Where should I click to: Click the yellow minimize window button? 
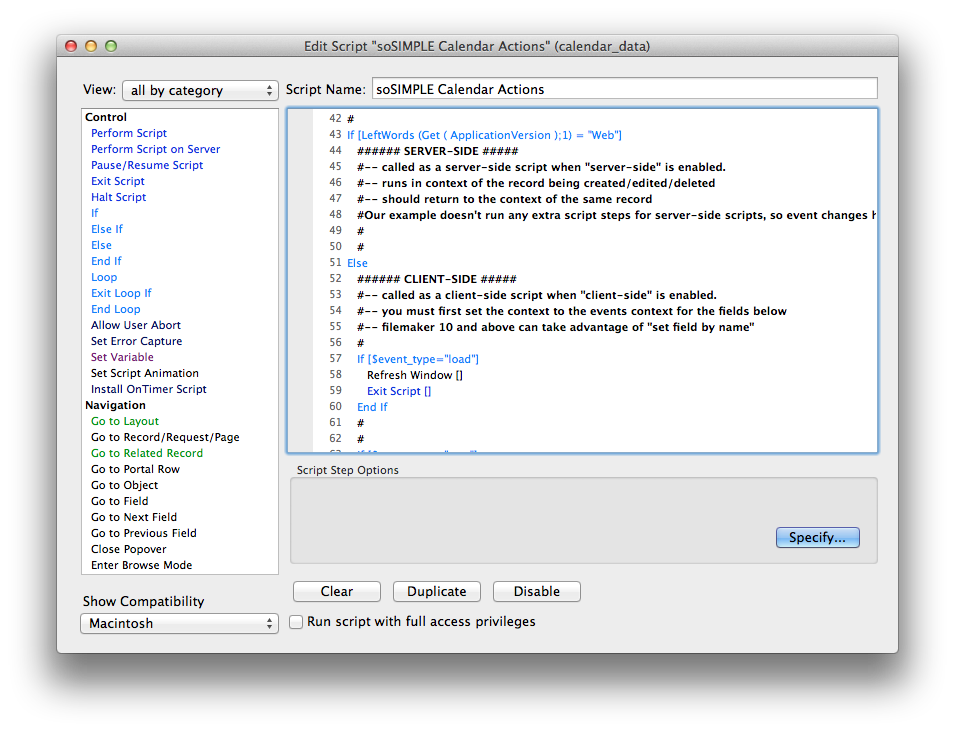pyautogui.click(x=91, y=46)
